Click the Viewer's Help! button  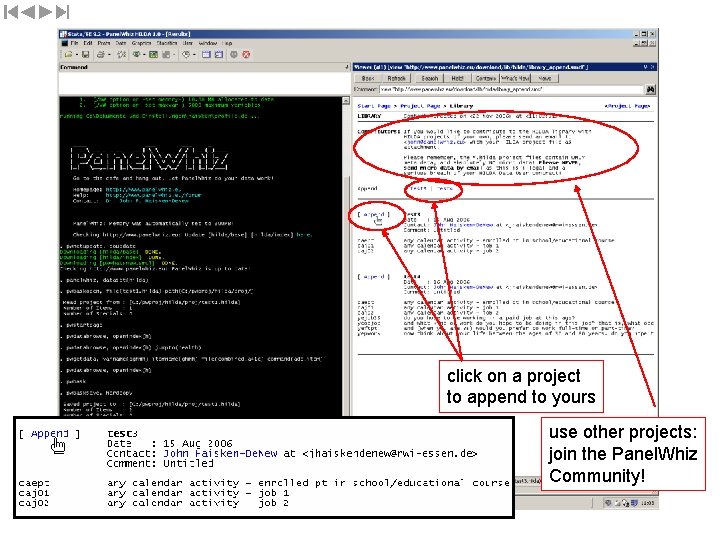point(457,79)
